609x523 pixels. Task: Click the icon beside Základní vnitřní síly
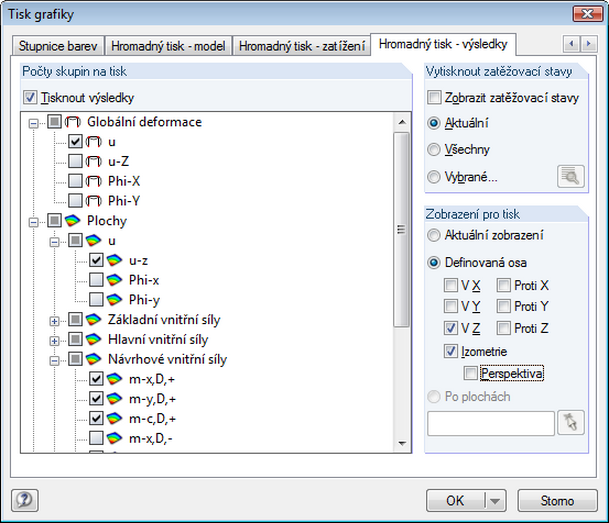[94, 320]
